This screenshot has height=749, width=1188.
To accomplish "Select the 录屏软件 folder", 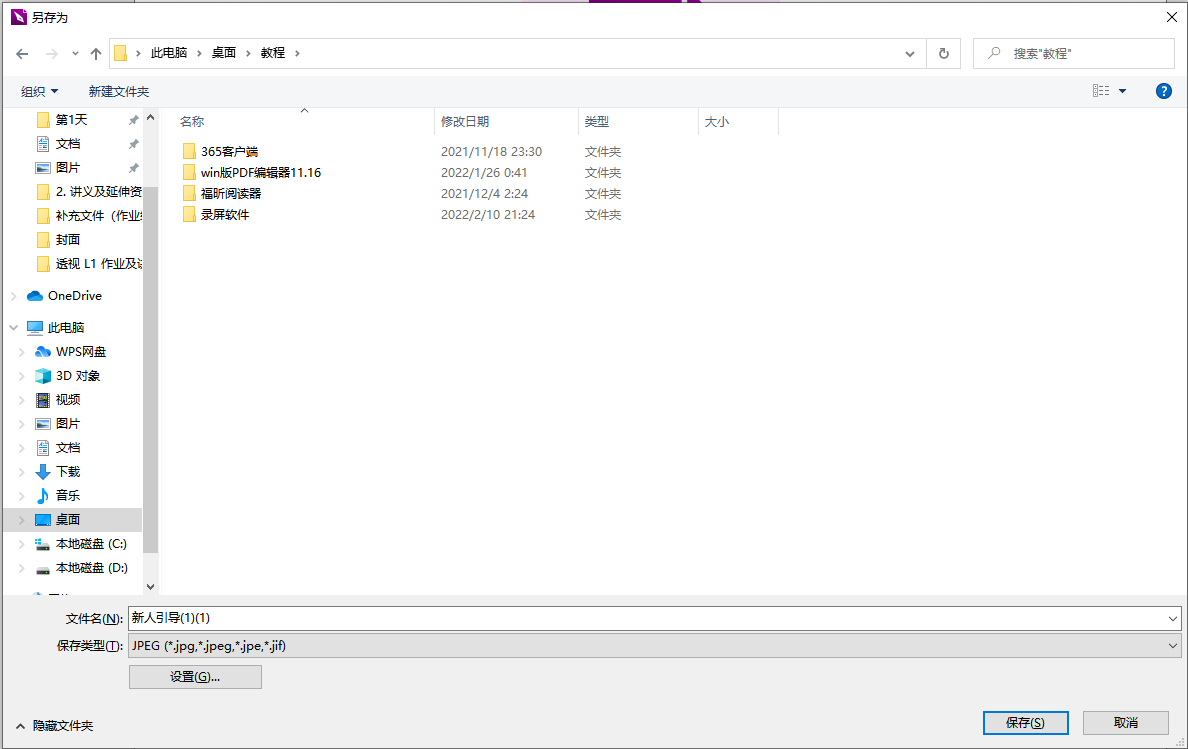I will point(225,215).
